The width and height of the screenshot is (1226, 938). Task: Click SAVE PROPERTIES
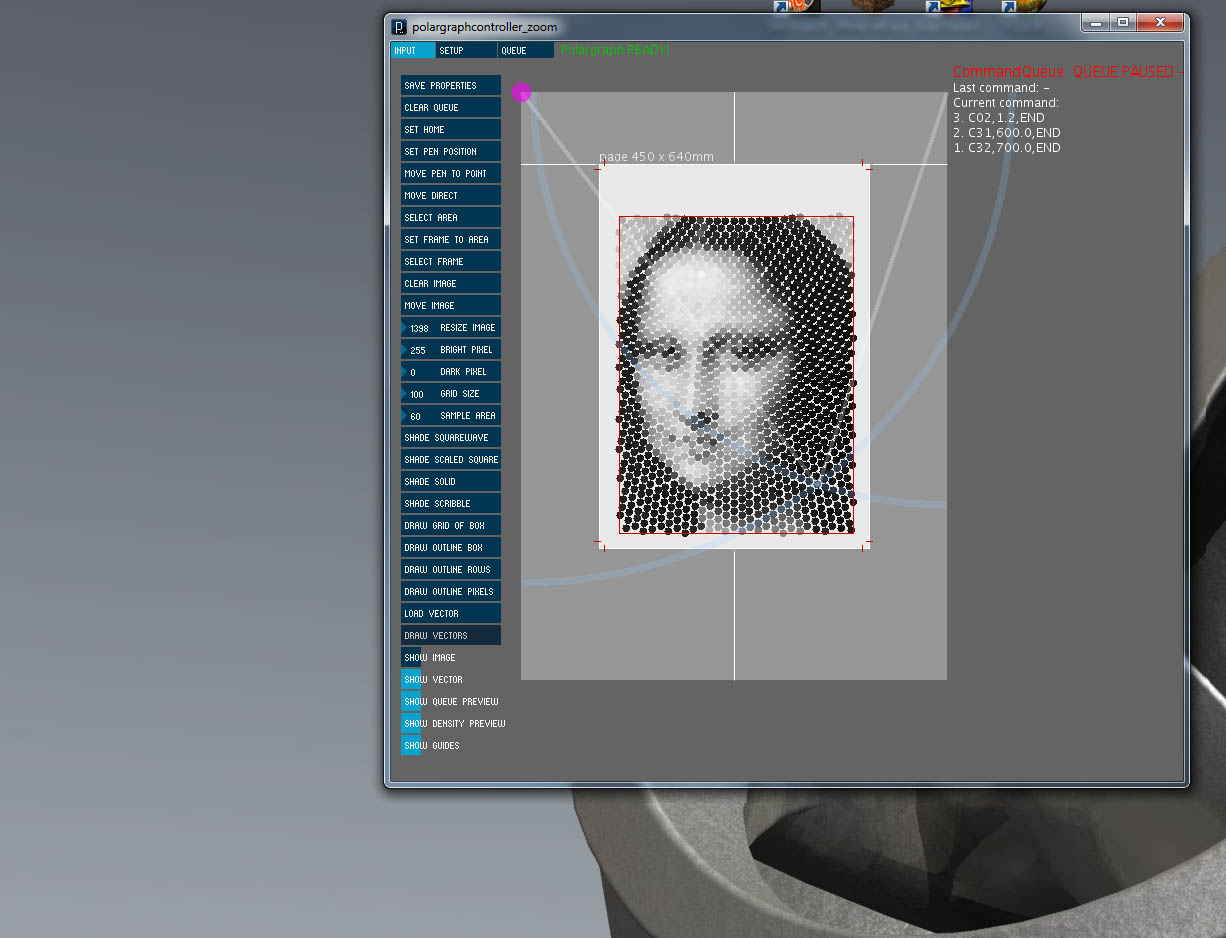[450, 85]
